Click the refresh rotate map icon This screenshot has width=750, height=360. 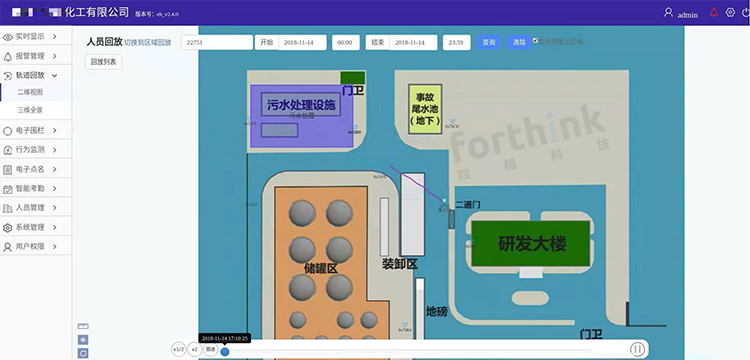point(83,354)
